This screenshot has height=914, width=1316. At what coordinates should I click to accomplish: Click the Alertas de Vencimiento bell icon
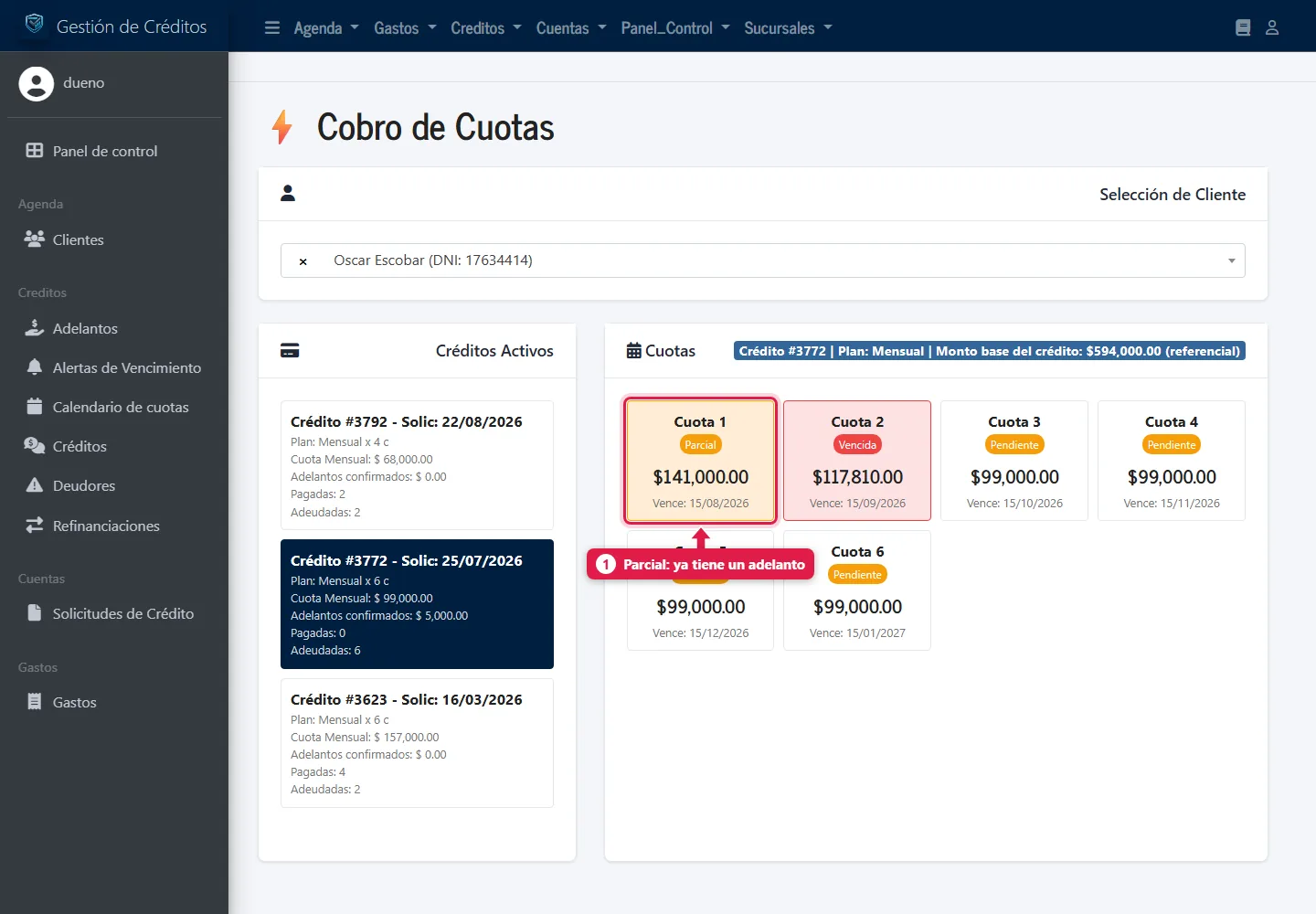tap(35, 367)
